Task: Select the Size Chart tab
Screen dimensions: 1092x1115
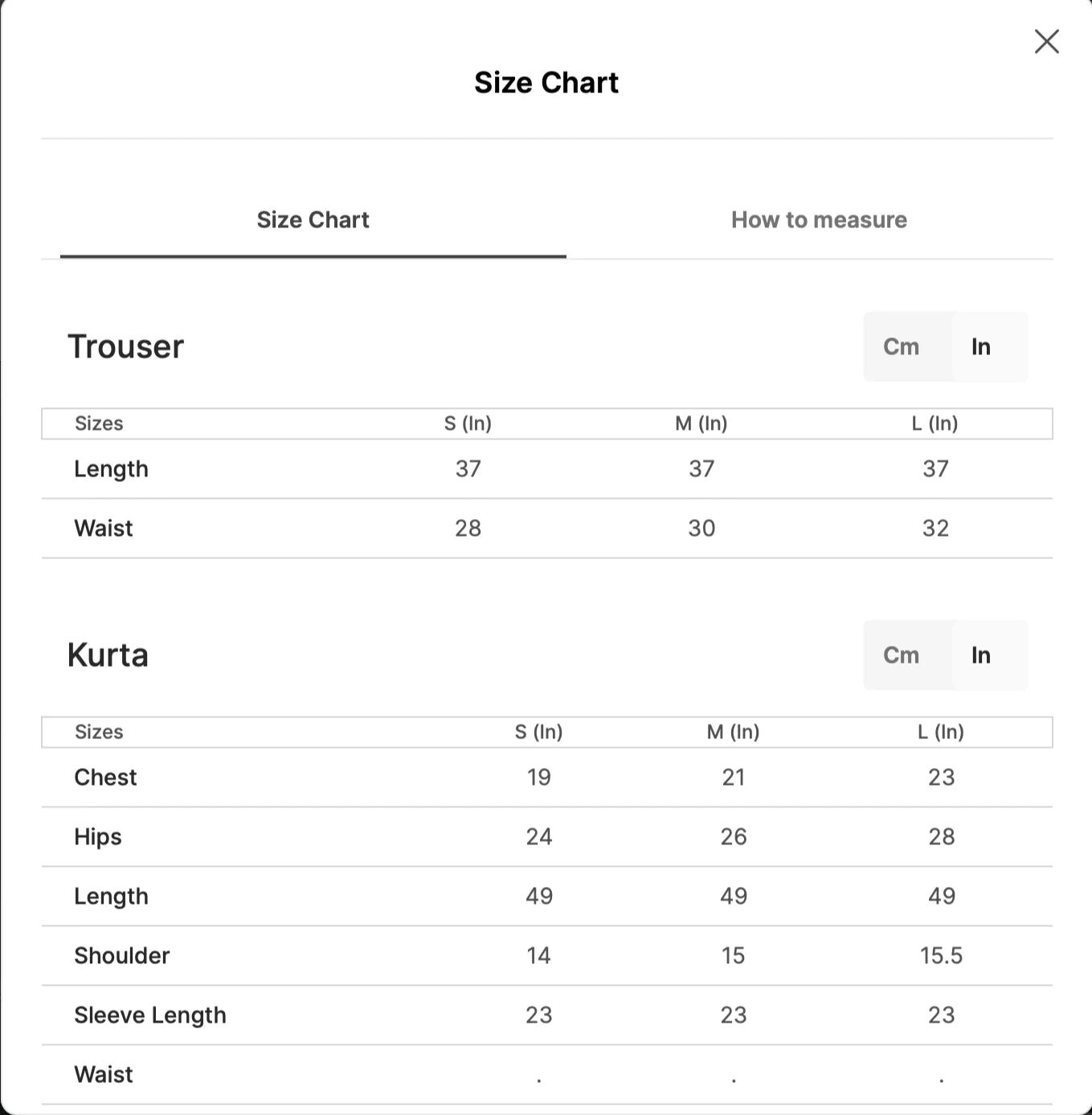Action: coord(313,219)
